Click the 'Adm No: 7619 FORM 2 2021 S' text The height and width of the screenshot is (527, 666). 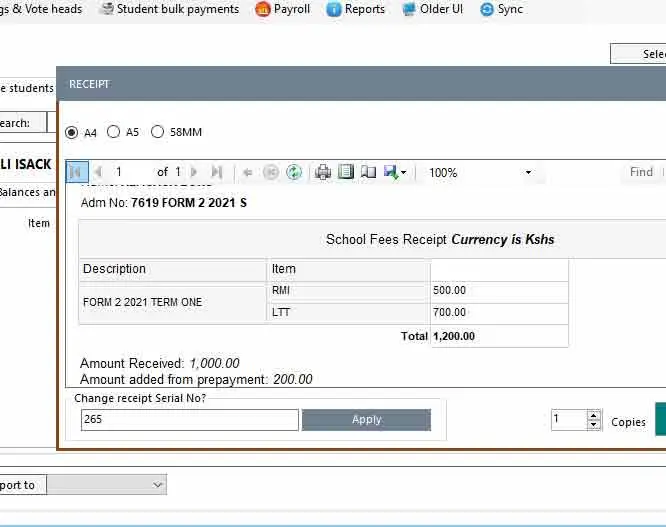164,203
